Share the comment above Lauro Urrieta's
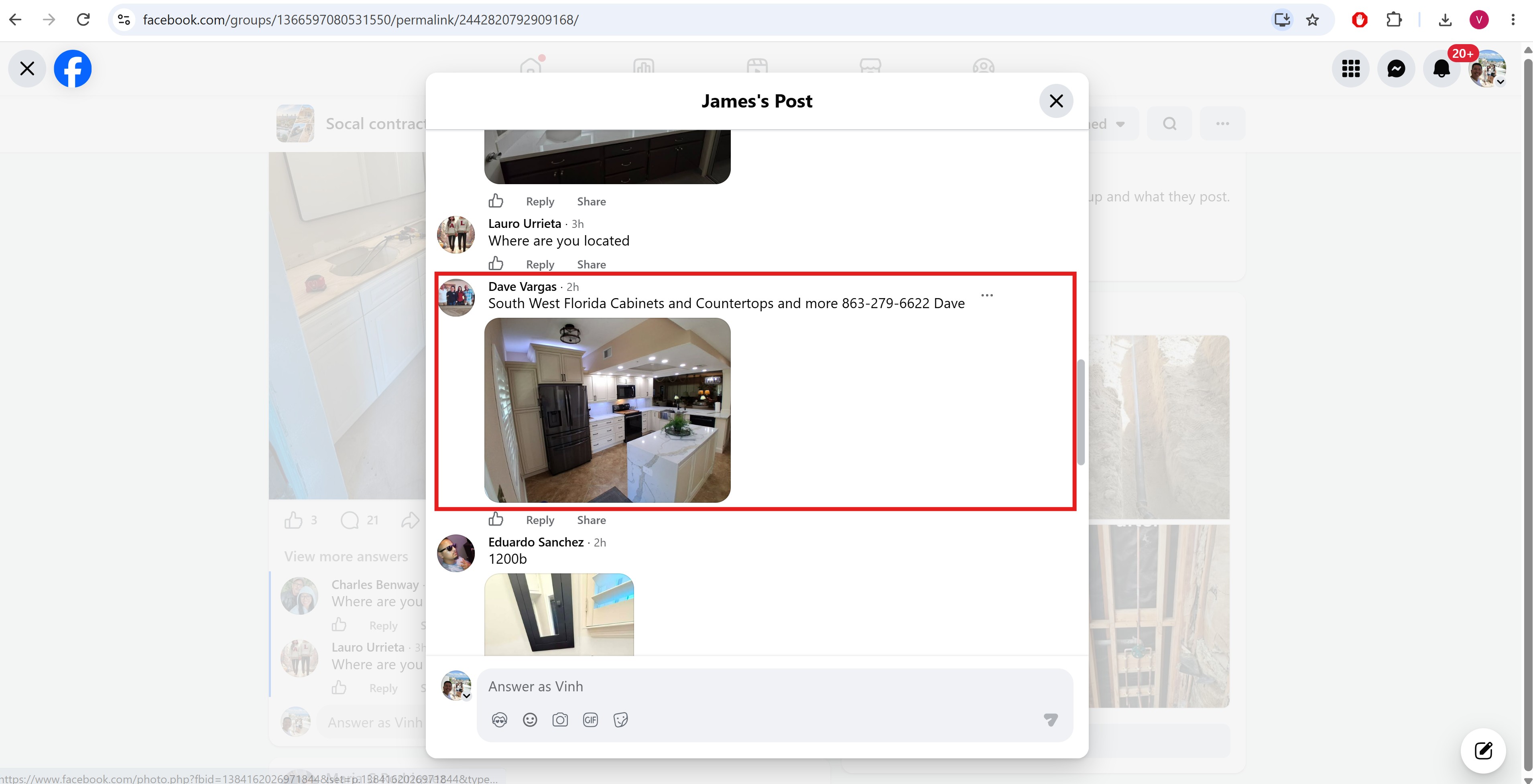The width and height of the screenshot is (1533, 784). (x=591, y=202)
